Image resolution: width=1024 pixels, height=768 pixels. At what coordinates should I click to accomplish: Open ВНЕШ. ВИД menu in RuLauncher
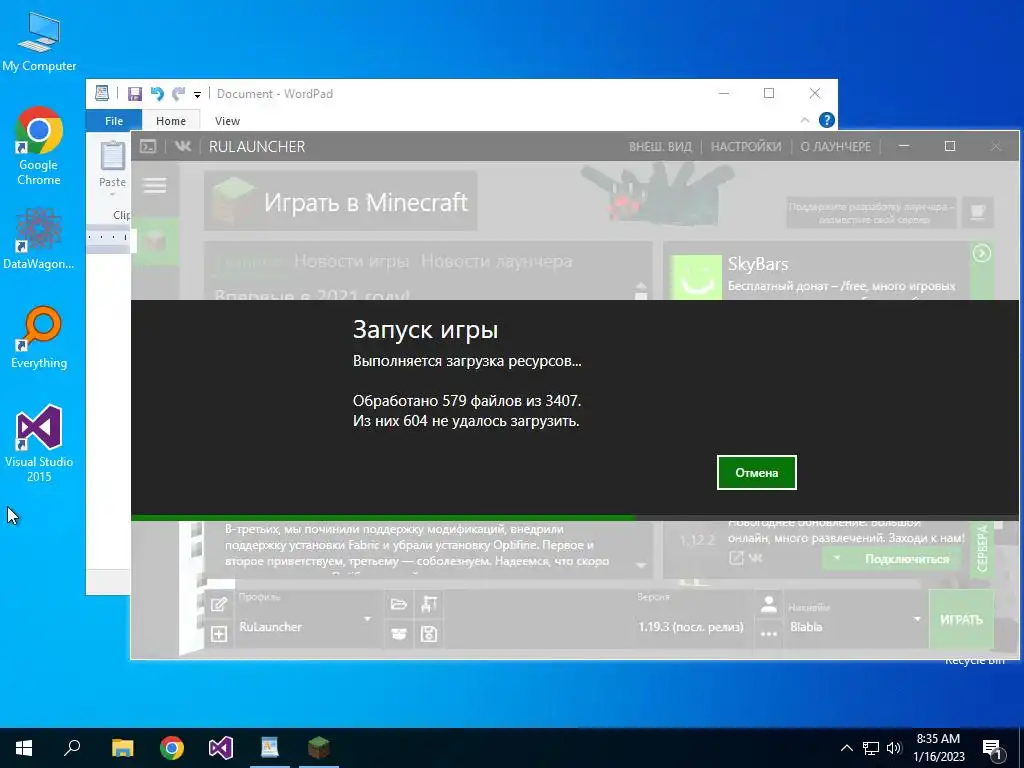pos(660,147)
